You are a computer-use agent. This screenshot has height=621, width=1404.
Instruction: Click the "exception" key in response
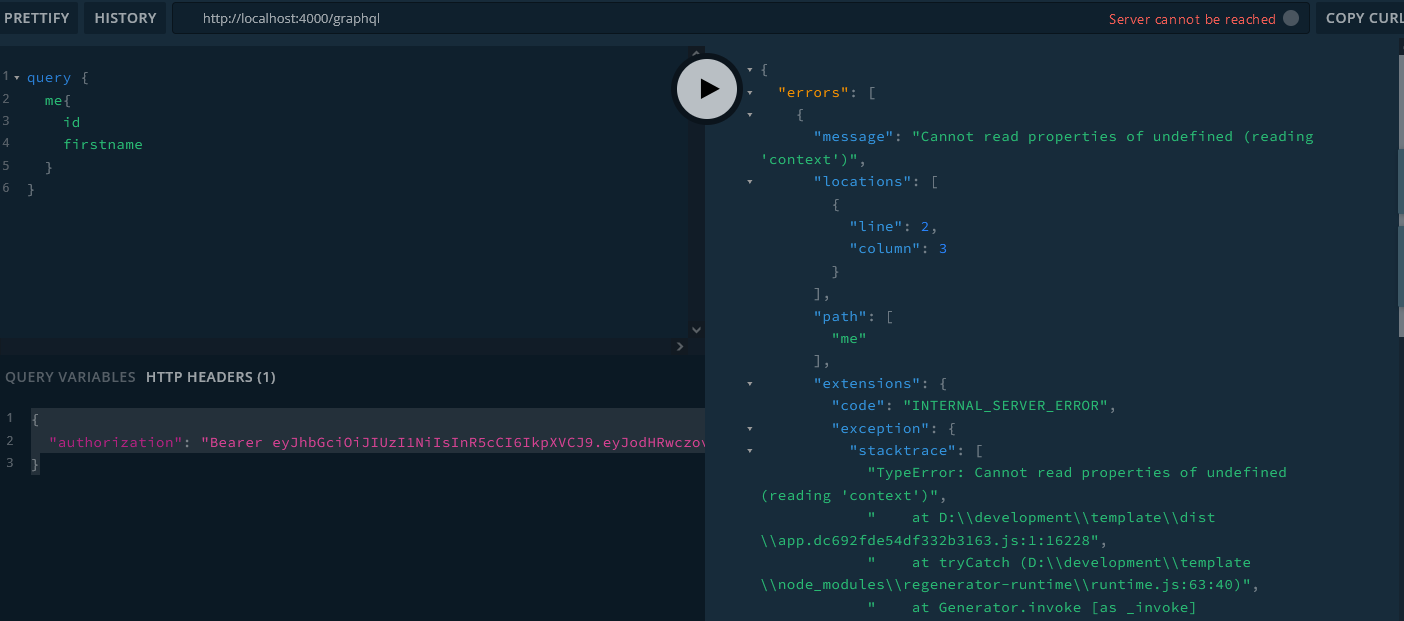pyautogui.click(x=880, y=428)
